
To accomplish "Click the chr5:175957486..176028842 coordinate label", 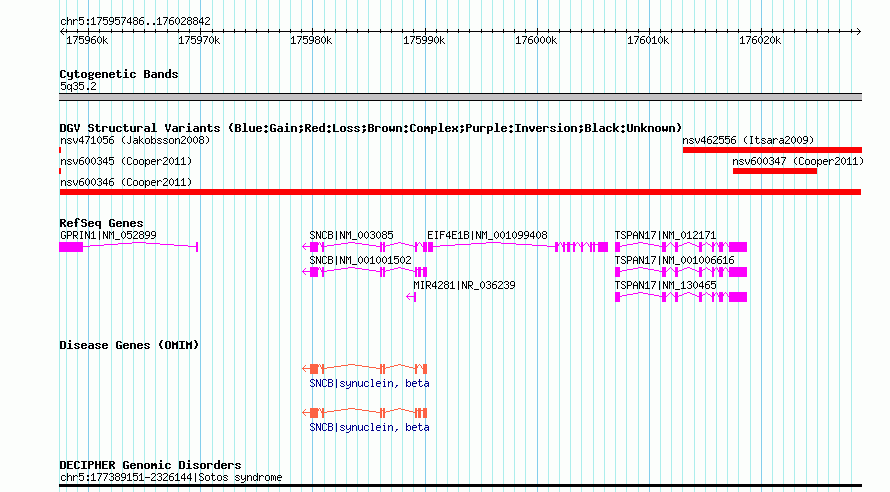I will pos(135,21).
